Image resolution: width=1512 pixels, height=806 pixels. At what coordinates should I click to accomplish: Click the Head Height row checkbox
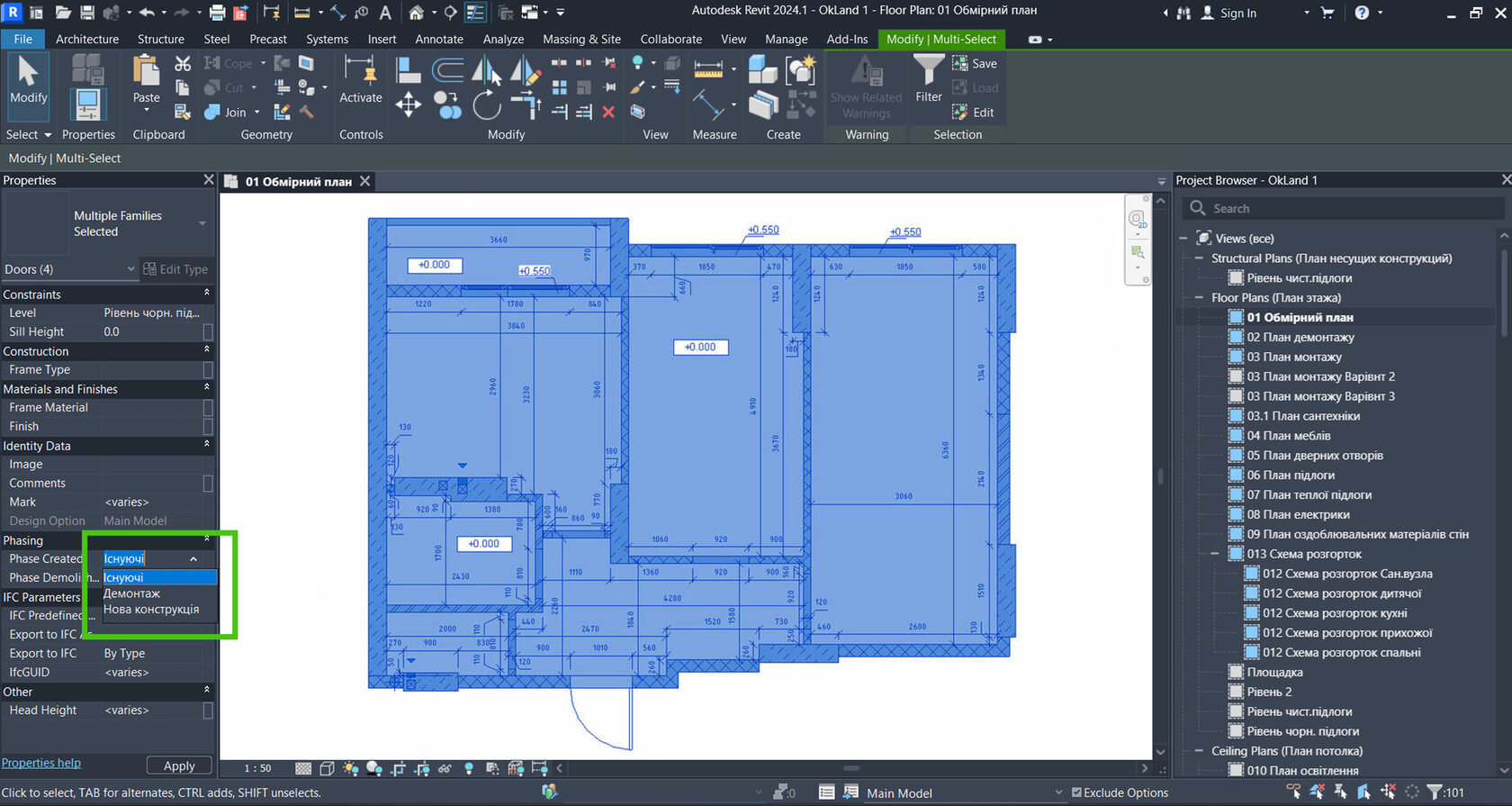(208, 711)
